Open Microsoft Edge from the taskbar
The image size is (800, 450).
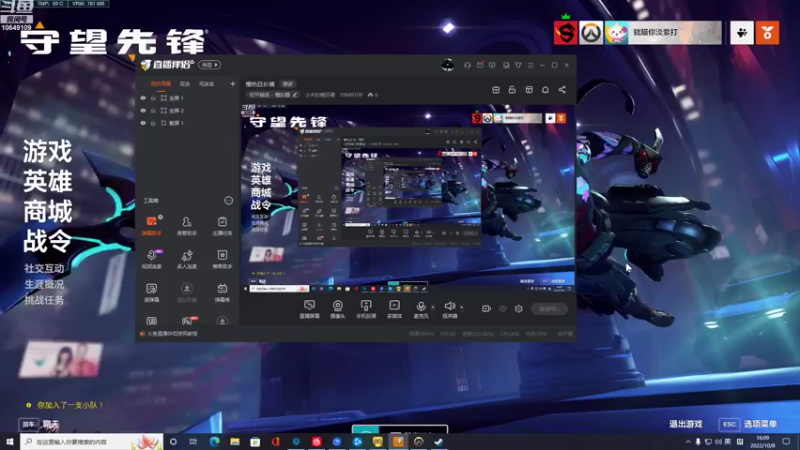tap(214, 441)
